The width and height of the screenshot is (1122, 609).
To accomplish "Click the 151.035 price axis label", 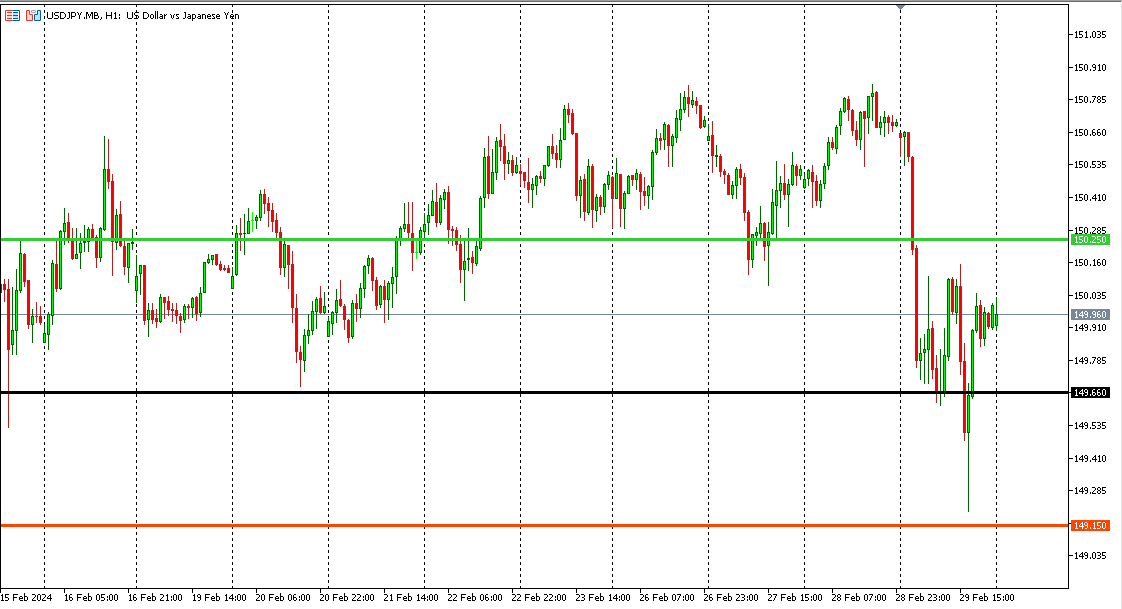I will coord(1091,35).
